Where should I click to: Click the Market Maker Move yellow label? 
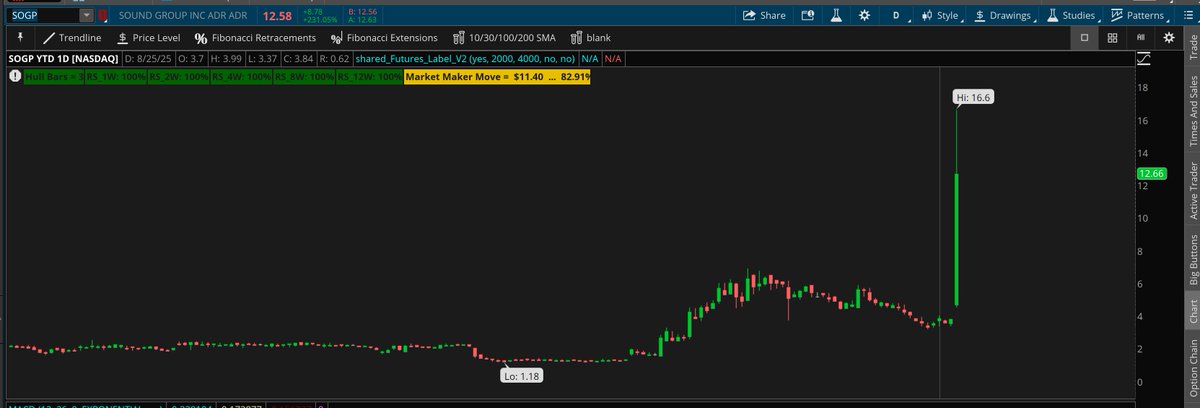(497, 76)
